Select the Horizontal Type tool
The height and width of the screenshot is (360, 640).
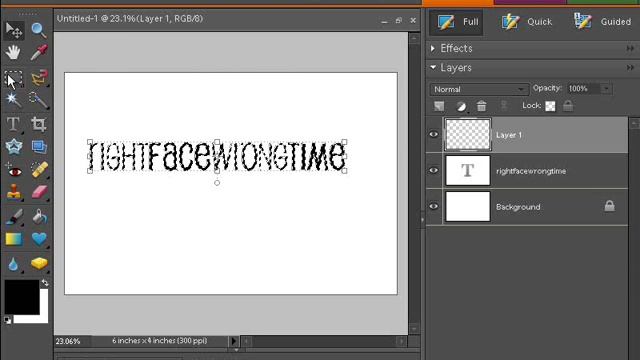(x=13, y=124)
